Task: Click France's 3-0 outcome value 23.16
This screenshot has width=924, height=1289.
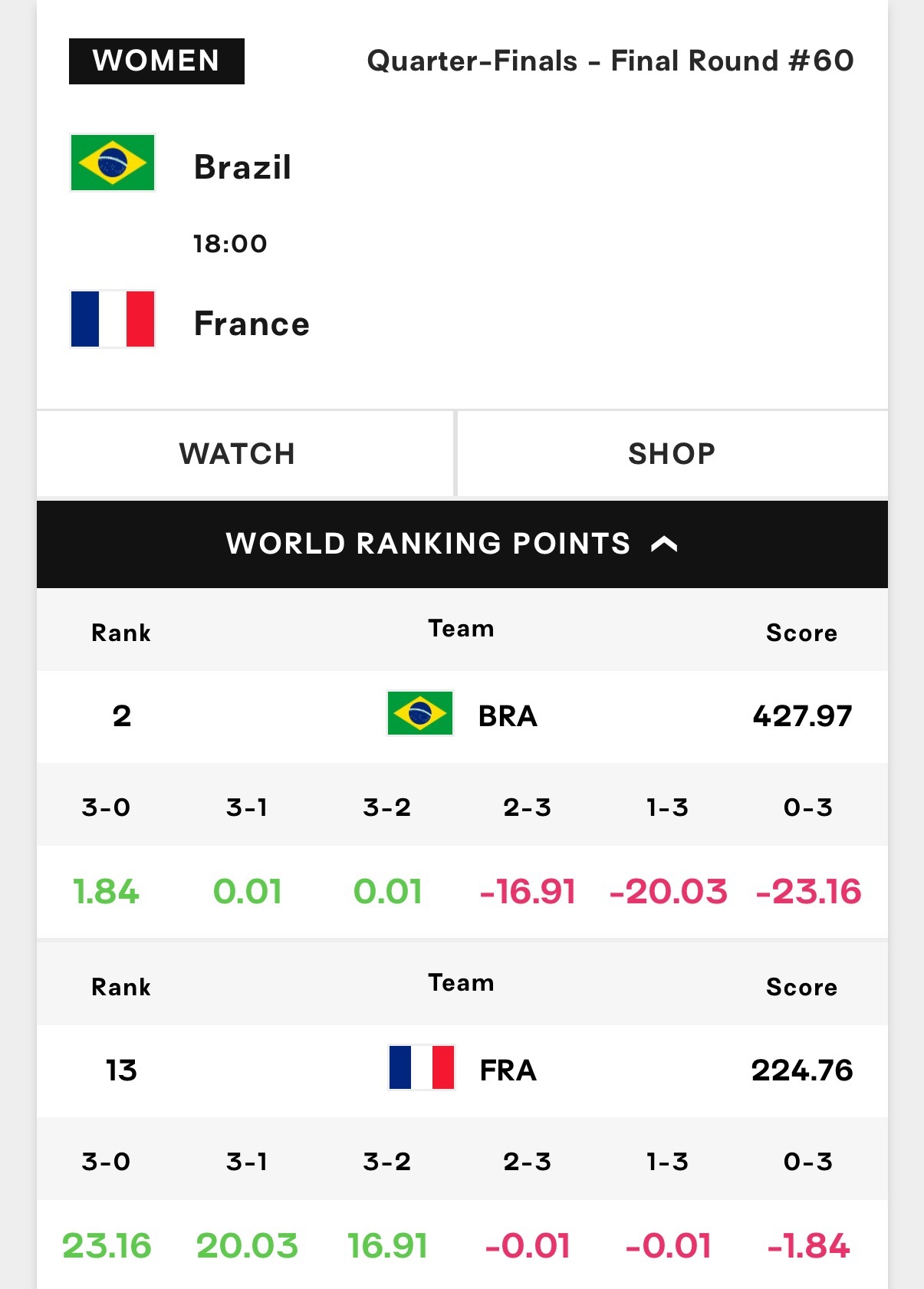Action: click(107, 1245)
